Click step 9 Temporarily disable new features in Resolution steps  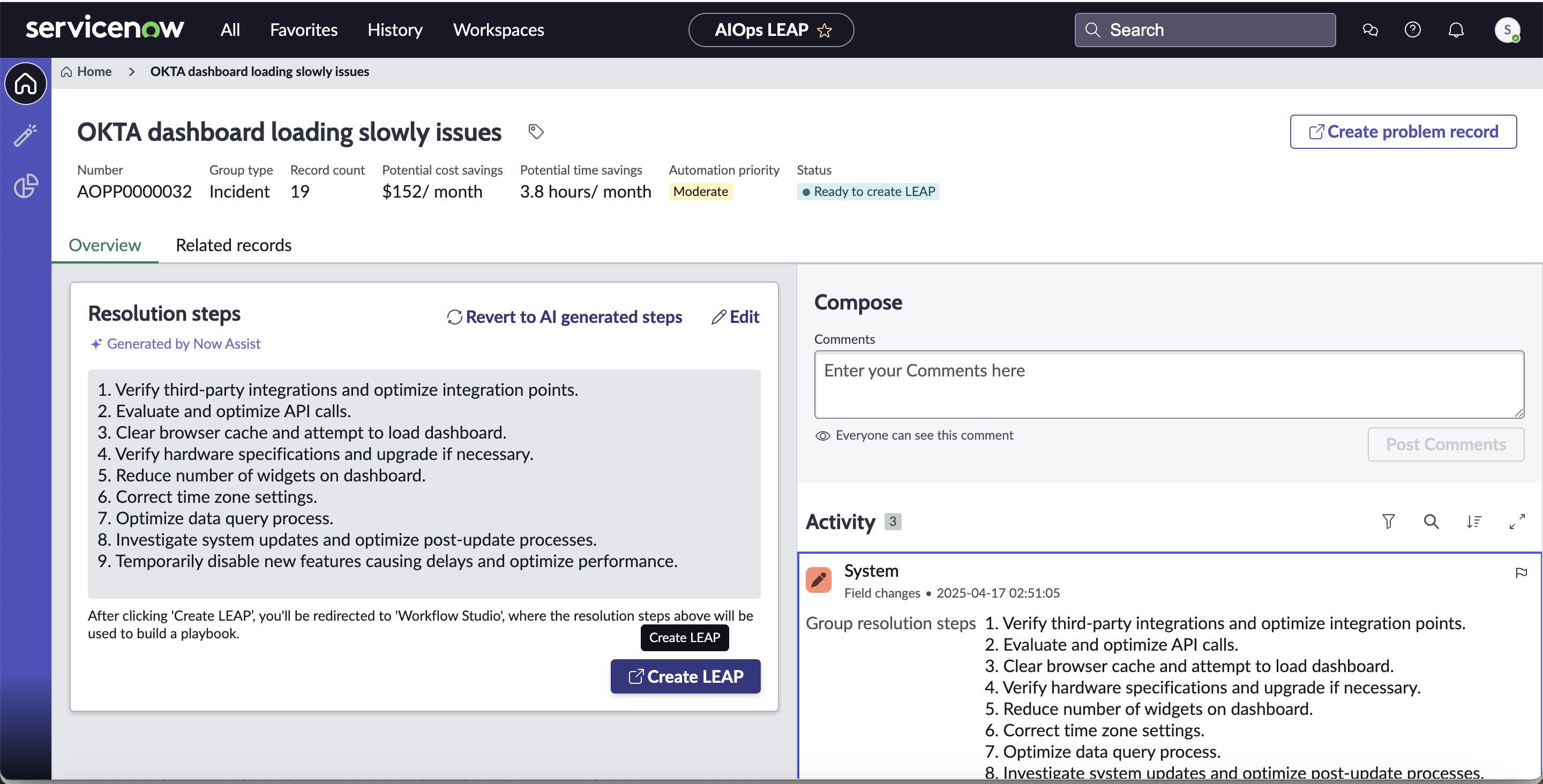(x=387, y=561)
